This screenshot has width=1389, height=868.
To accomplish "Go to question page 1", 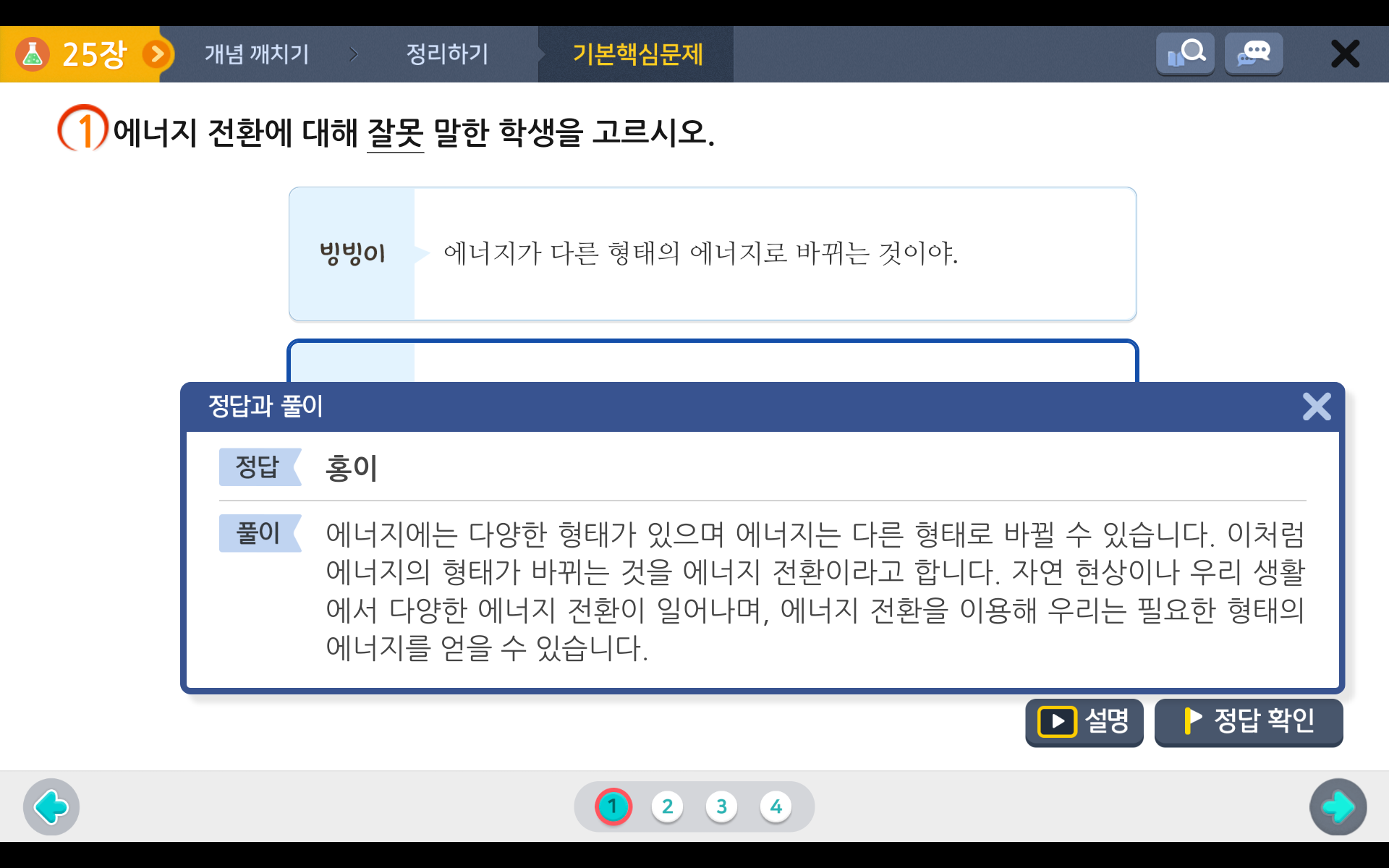I will point(613,806).
